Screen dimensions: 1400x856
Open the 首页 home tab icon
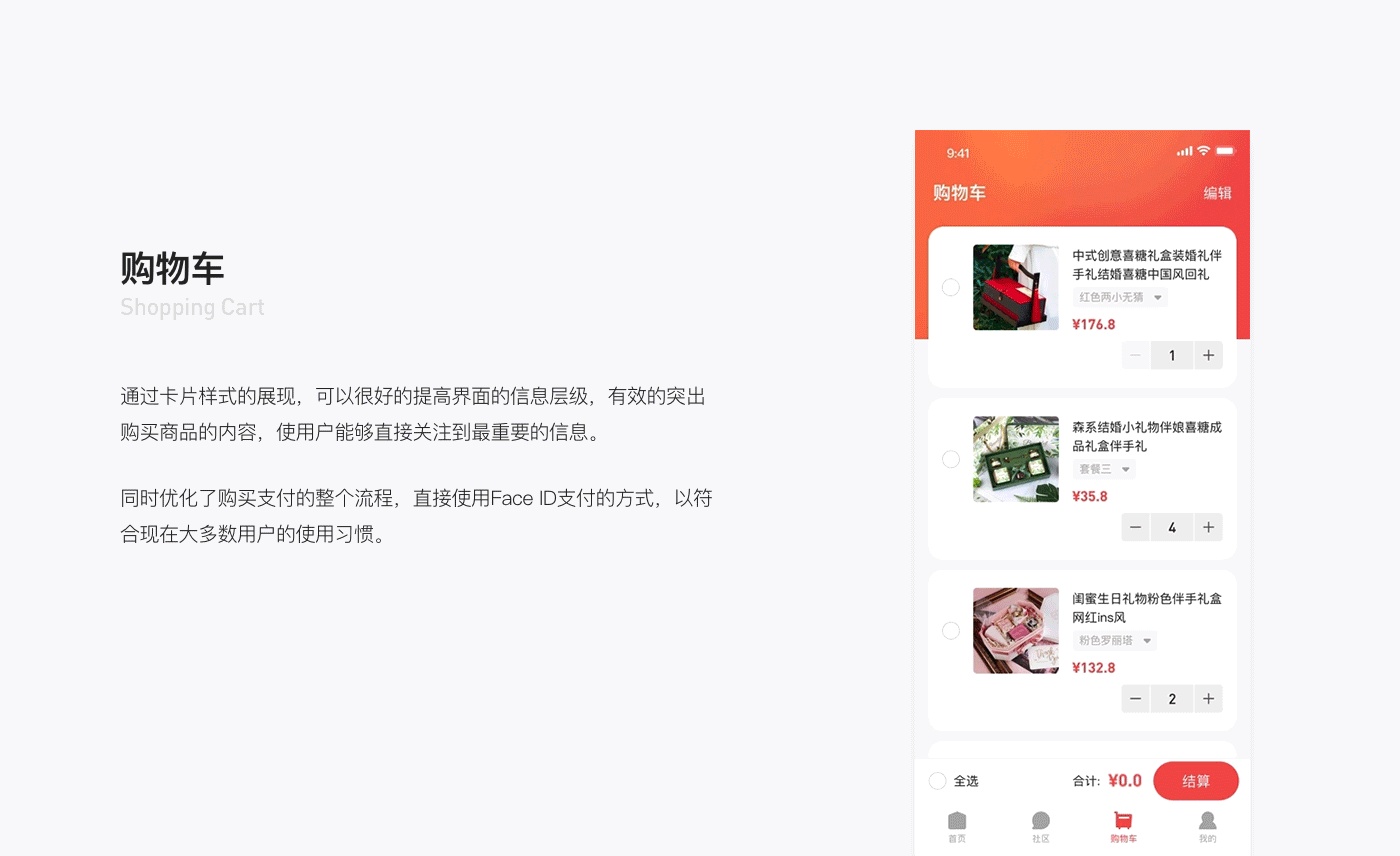point(957,821)
